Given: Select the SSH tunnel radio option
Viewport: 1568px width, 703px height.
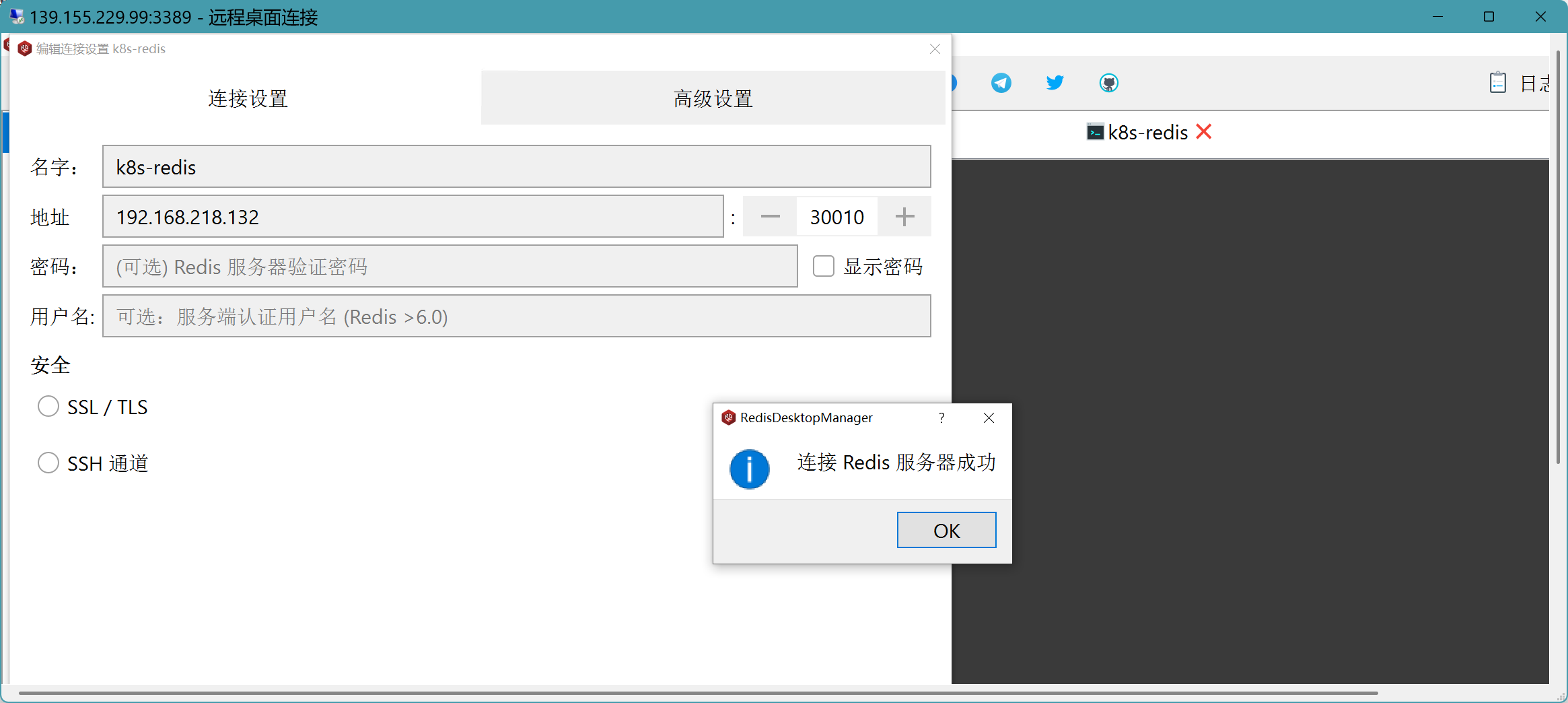Looking at the screenshot, I should 48,463.
